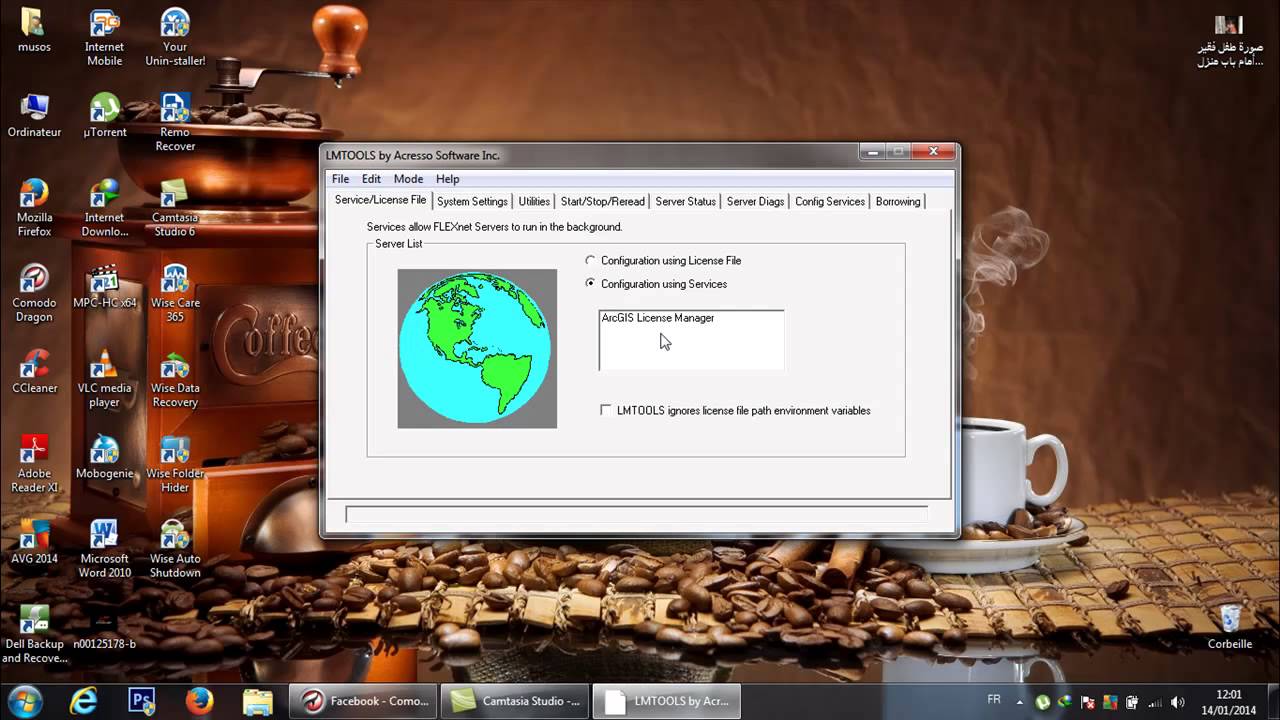Image resolution: width=1280 pixels, height=720 pixels.
Task: Switch to the Service/License File tab
Action: coord(380,200)
